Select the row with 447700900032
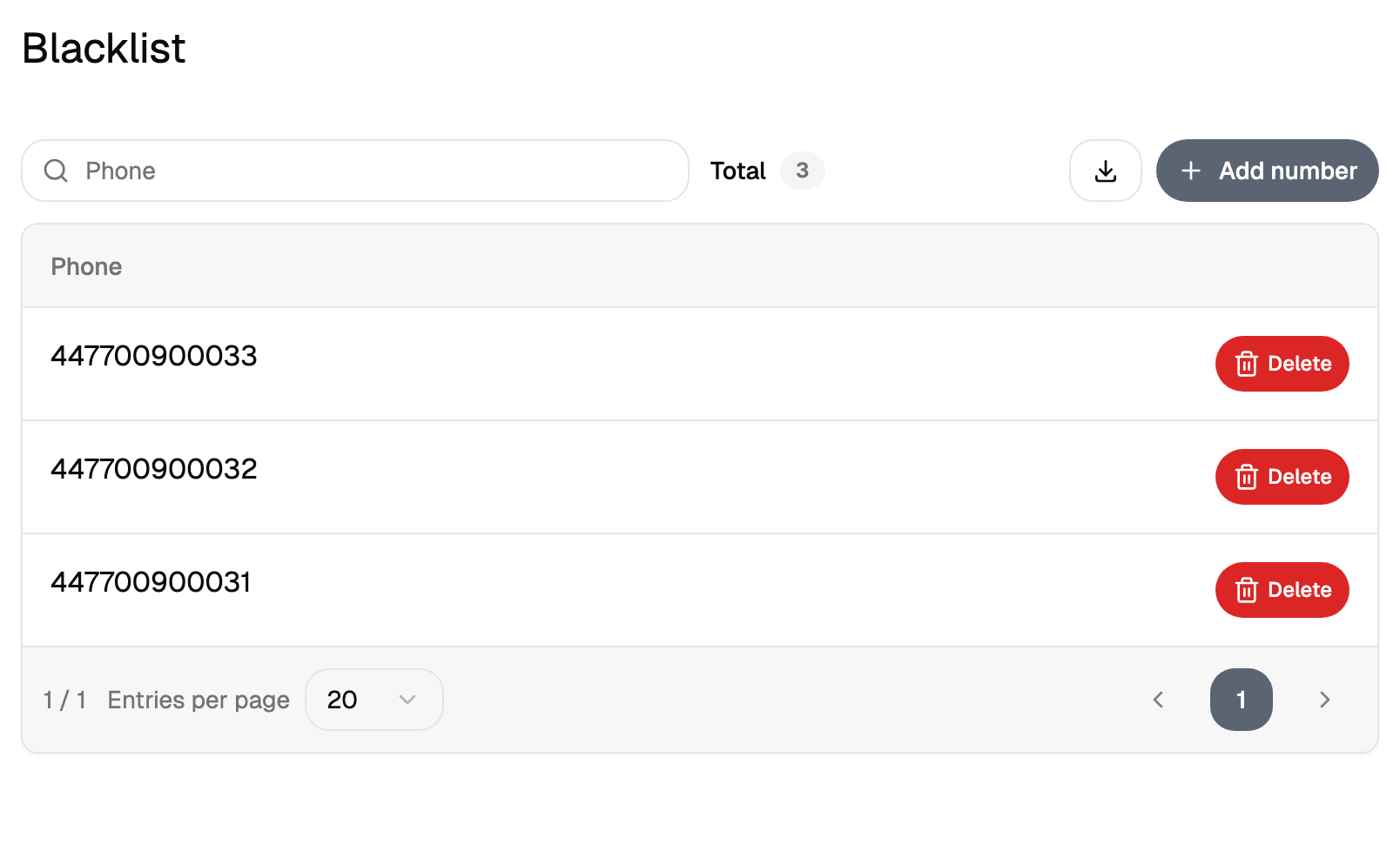Image resolution: width=1400 pixels, height=858 pixels. click(x=700, y=477)
